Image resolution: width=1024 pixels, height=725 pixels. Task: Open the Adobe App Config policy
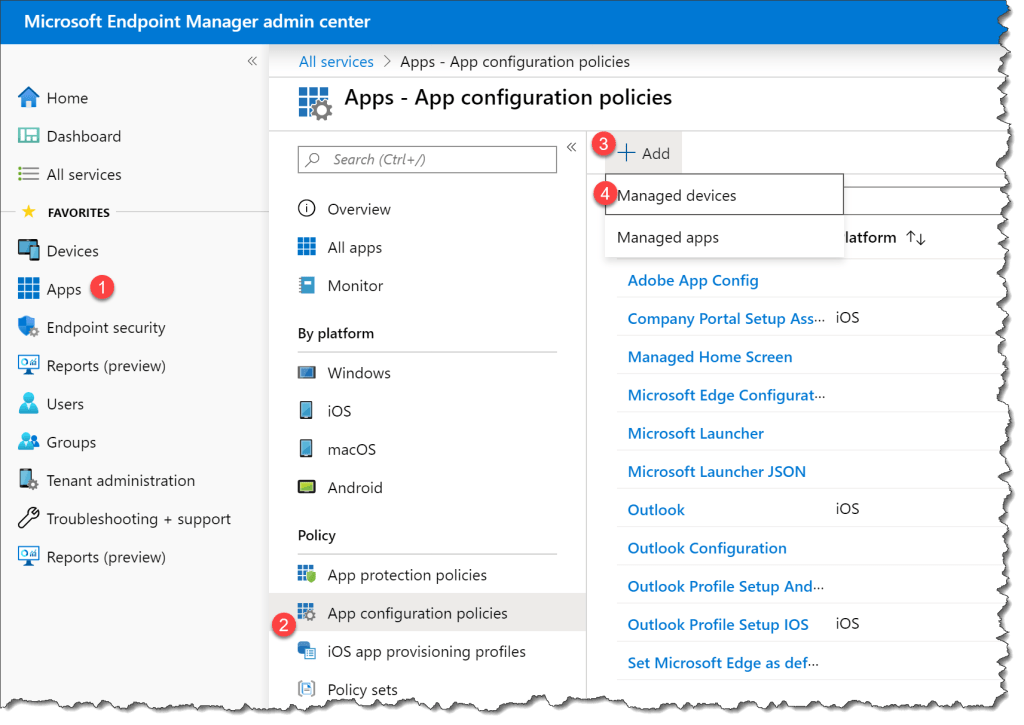coord(693,280)
